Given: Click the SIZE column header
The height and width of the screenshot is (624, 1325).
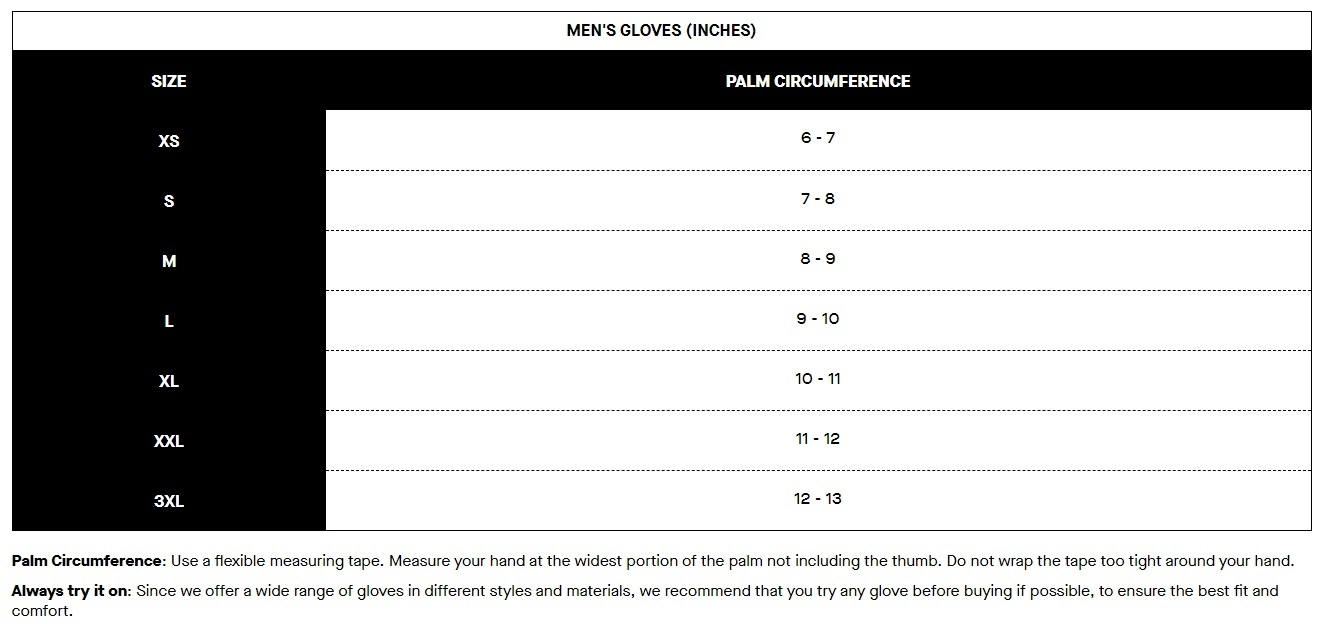Looking at the screenshot, I should click(x=168, y=81).
